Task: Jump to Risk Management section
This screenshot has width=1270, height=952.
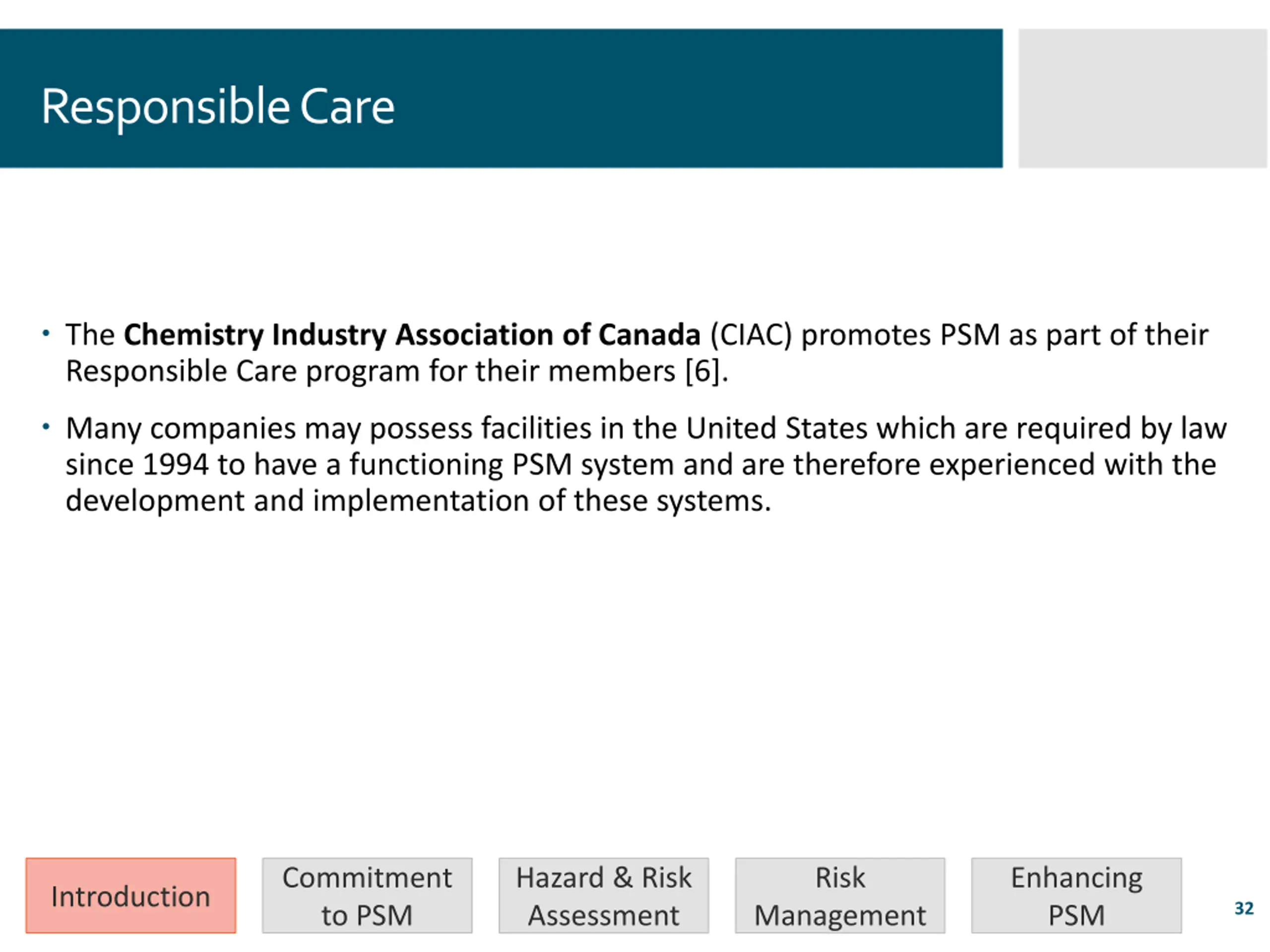Action: point(840,896)
